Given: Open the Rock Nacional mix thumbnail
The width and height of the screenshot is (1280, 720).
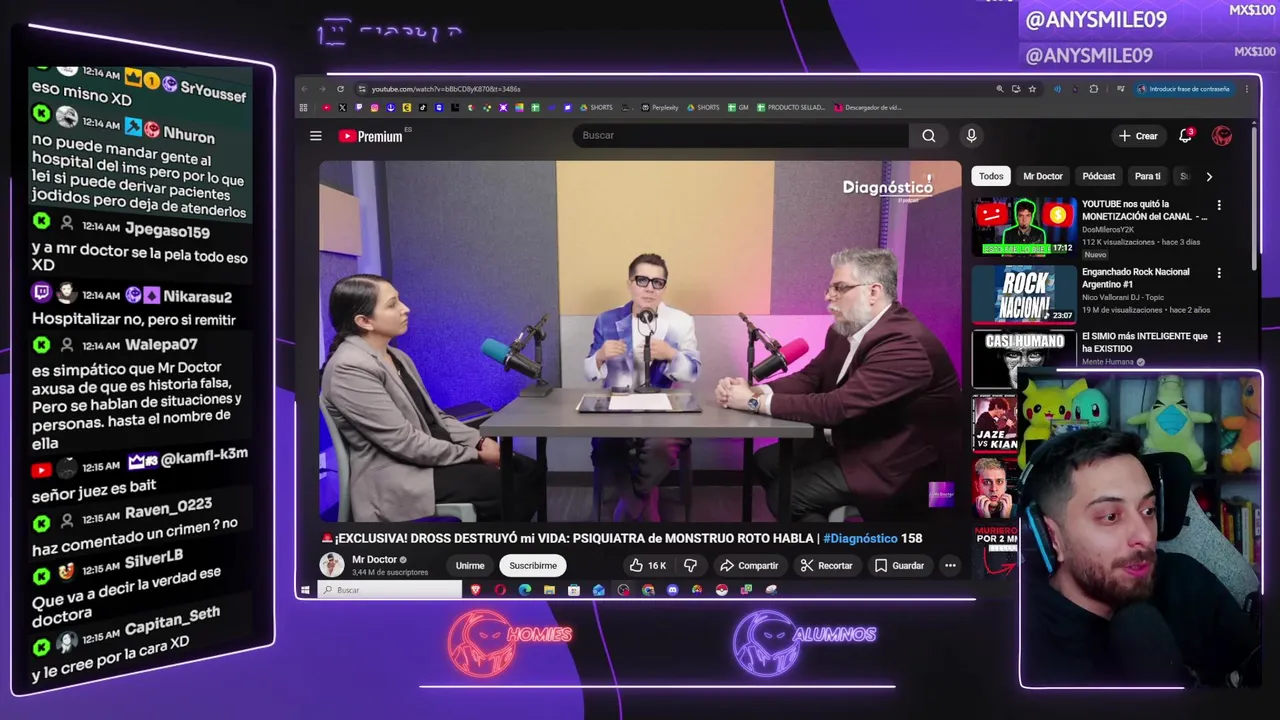Looking at the screenshot, I should click(1024, 294).
